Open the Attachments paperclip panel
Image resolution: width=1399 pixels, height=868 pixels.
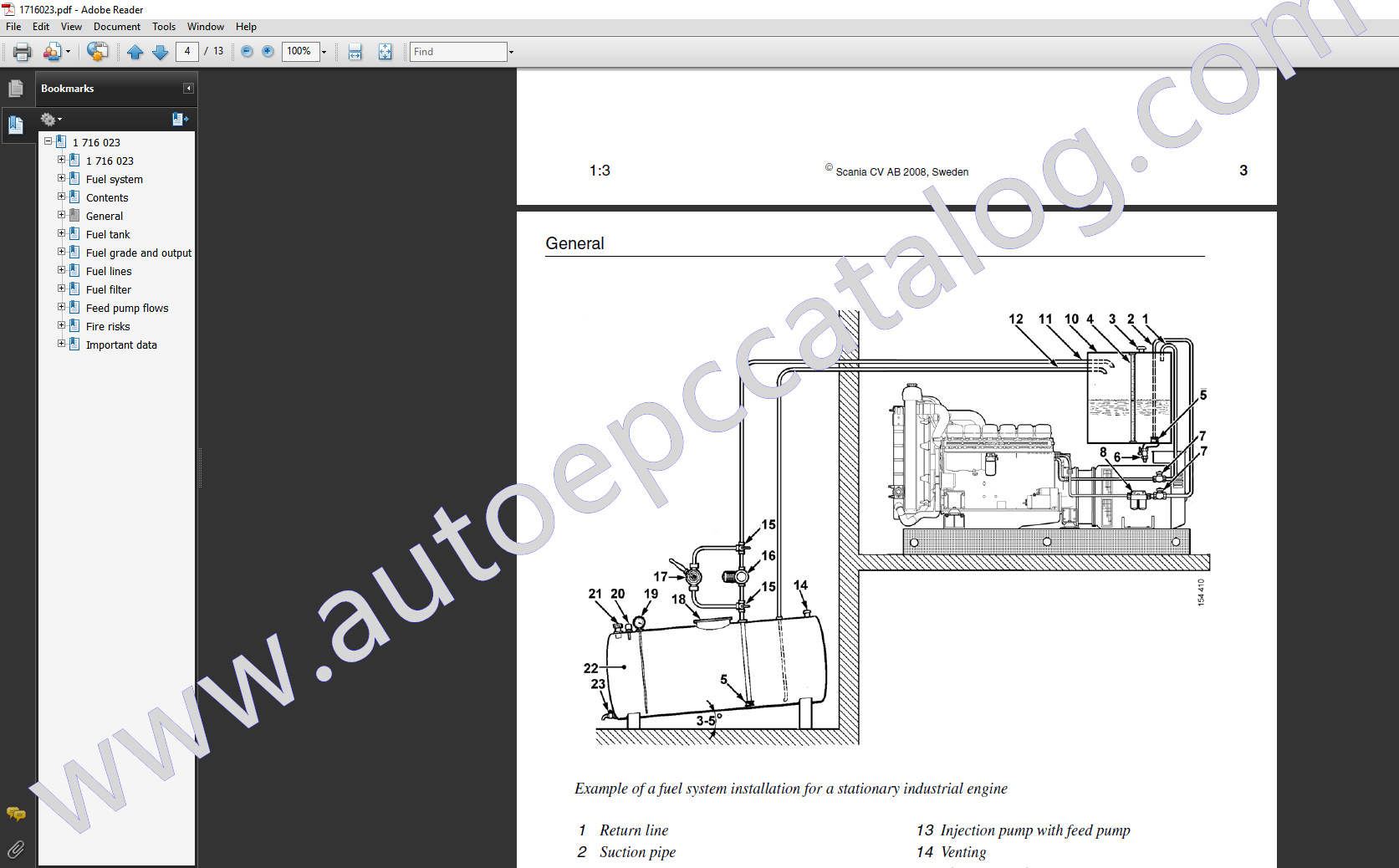[x=16, y=850]
